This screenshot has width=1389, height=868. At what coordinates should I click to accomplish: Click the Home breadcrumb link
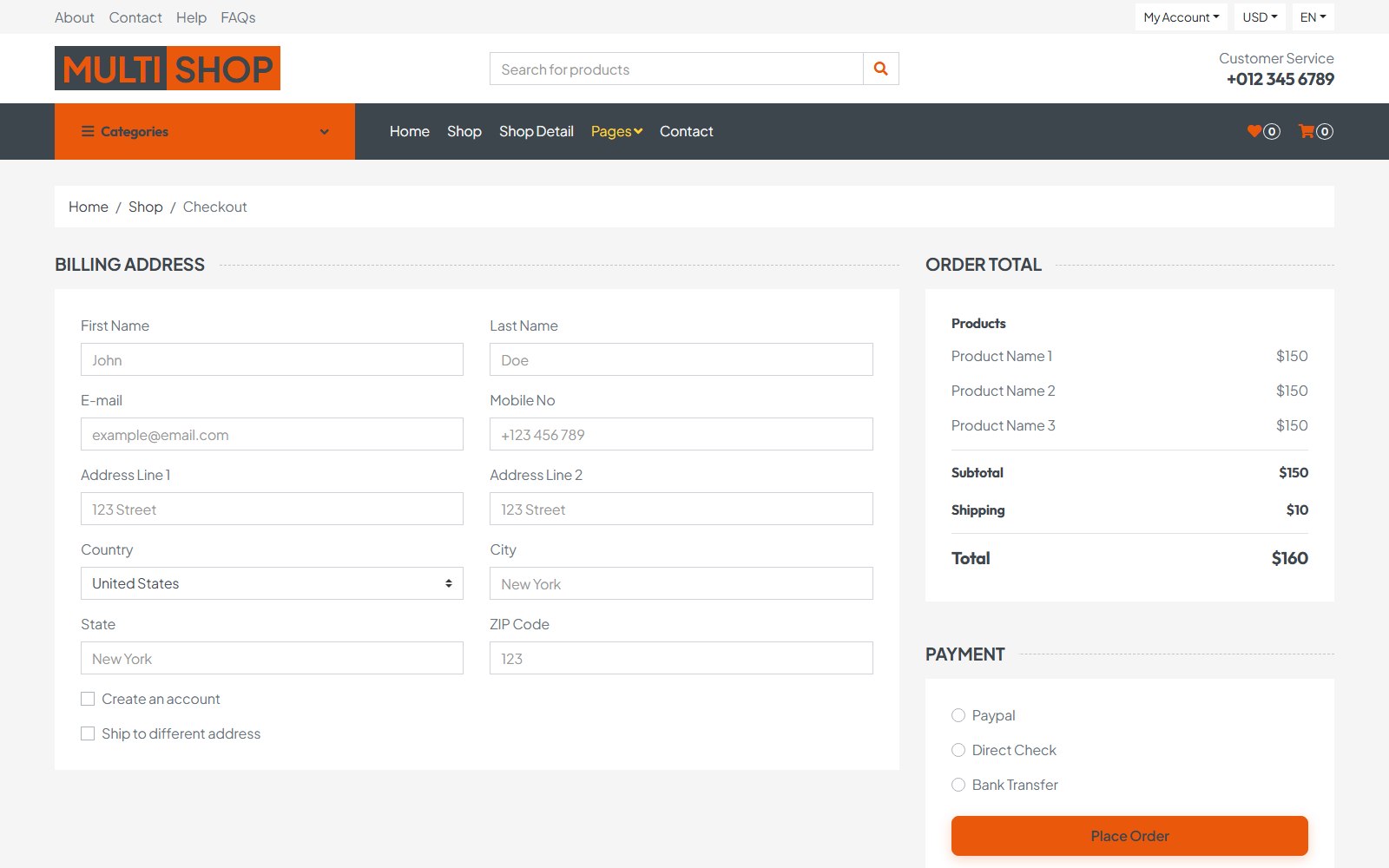coord(89,207)
